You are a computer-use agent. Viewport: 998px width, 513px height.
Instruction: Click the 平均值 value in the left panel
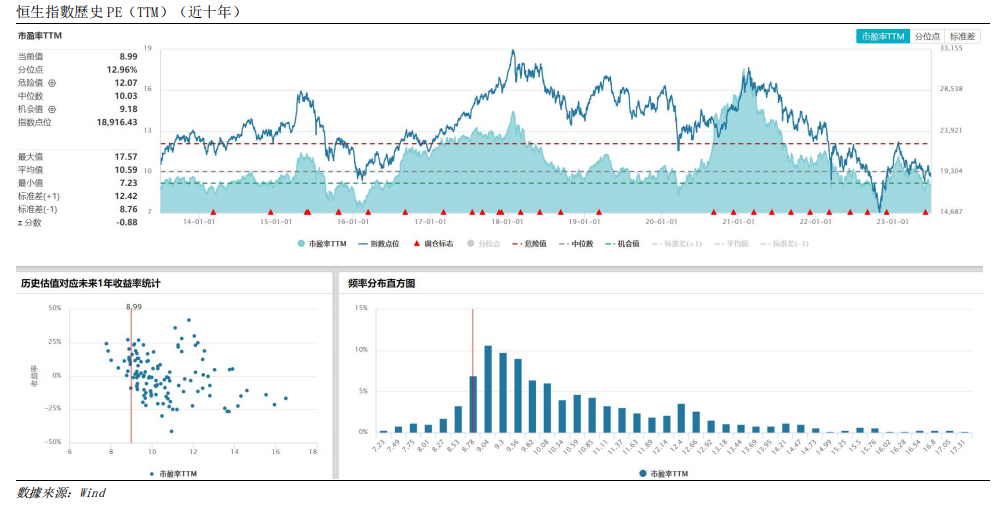pos(126,170)
